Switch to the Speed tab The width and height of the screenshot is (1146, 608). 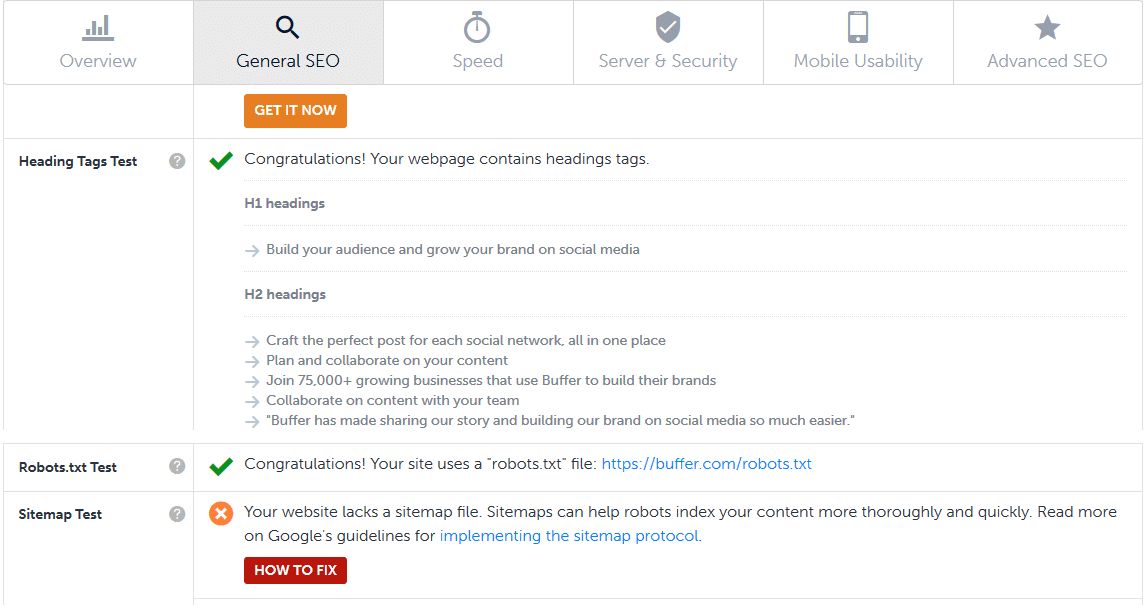coord(478,42)
